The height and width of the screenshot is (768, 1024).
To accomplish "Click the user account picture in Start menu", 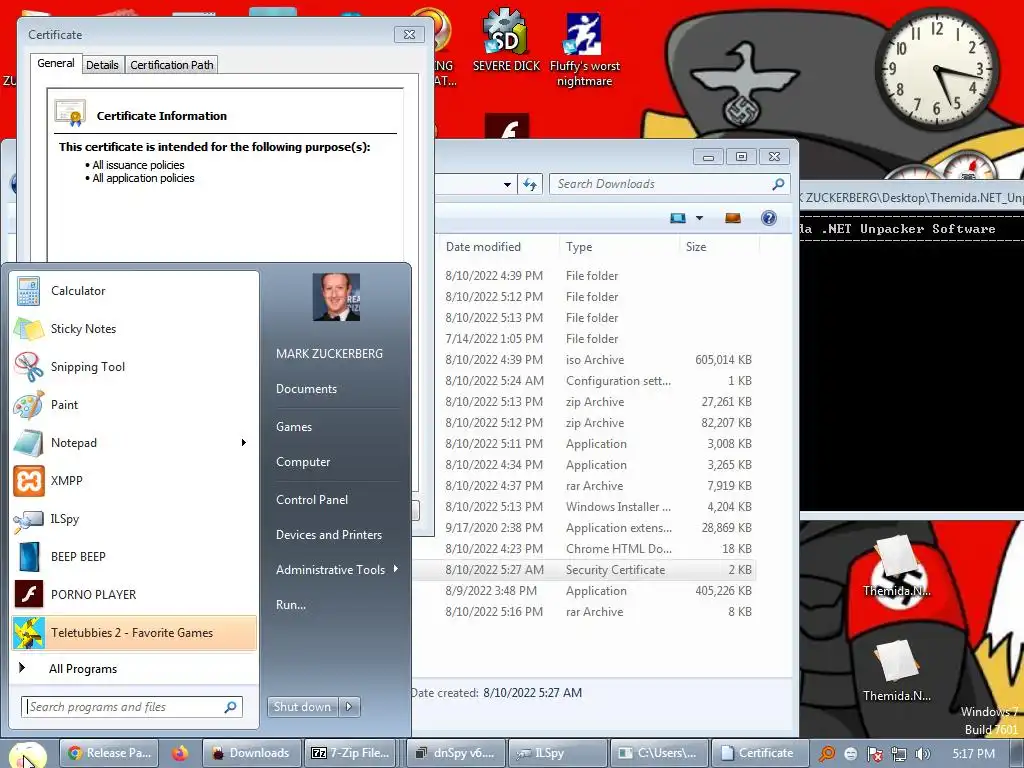I will click(x=336, y=297).
